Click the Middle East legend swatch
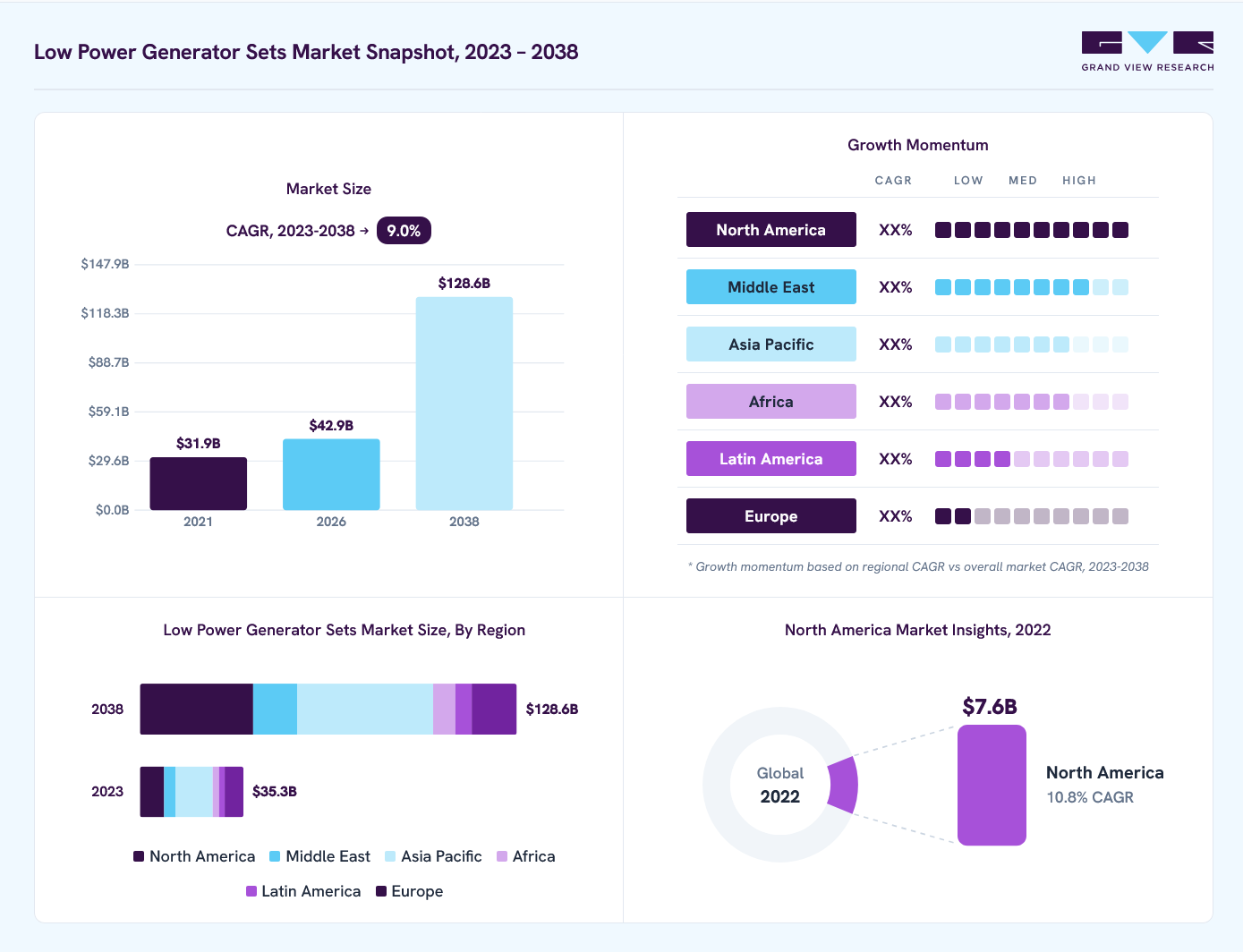This screenshot has width=1243, height=952. [x=275, y=856]
